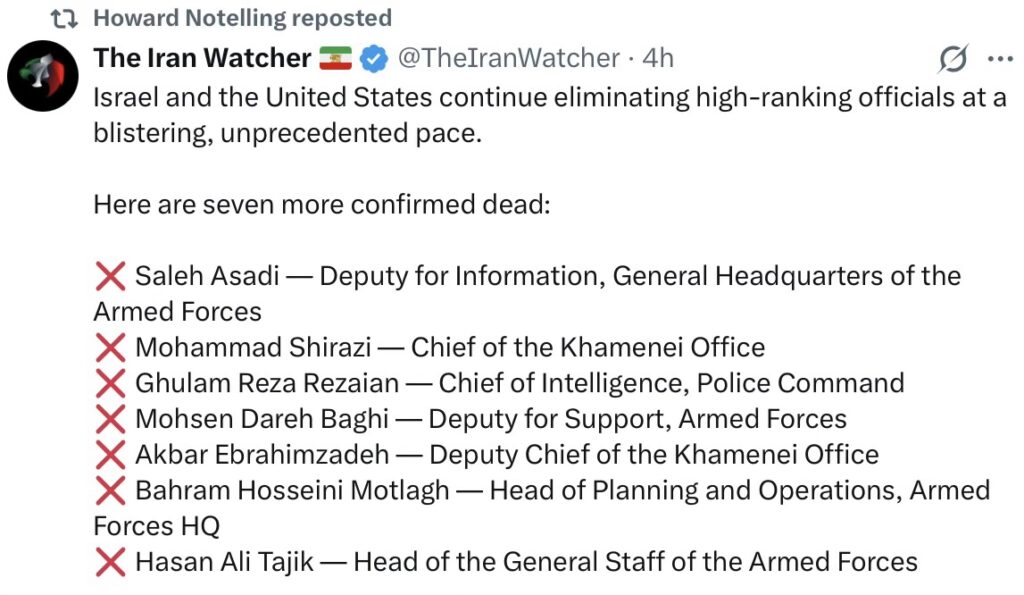Click the blue verified checkmark badge
The height and width of the screenshot is (595, 1024).
tap(374, 59)
